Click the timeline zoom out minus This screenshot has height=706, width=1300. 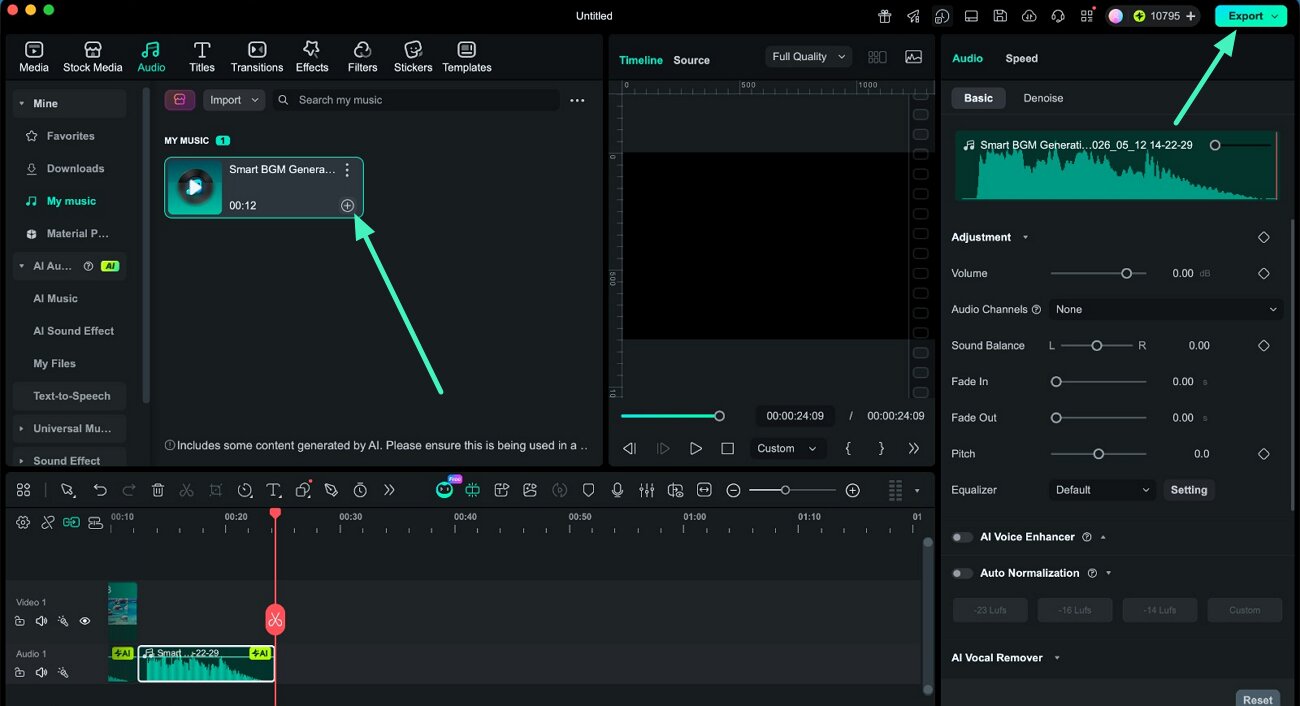(x=733, y=490)
